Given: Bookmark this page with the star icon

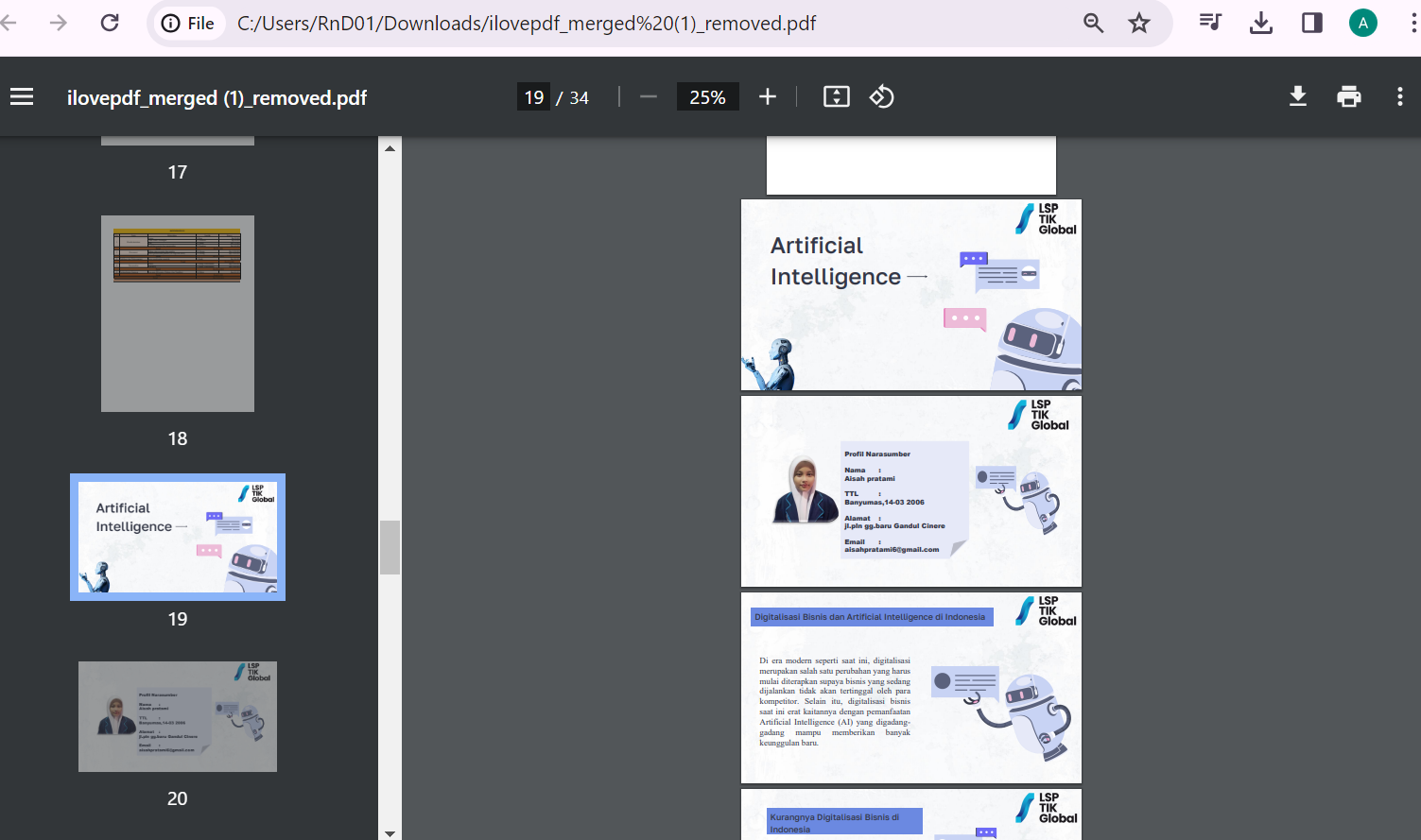Looking at the screenshot, I should [x=1139, y=23].
